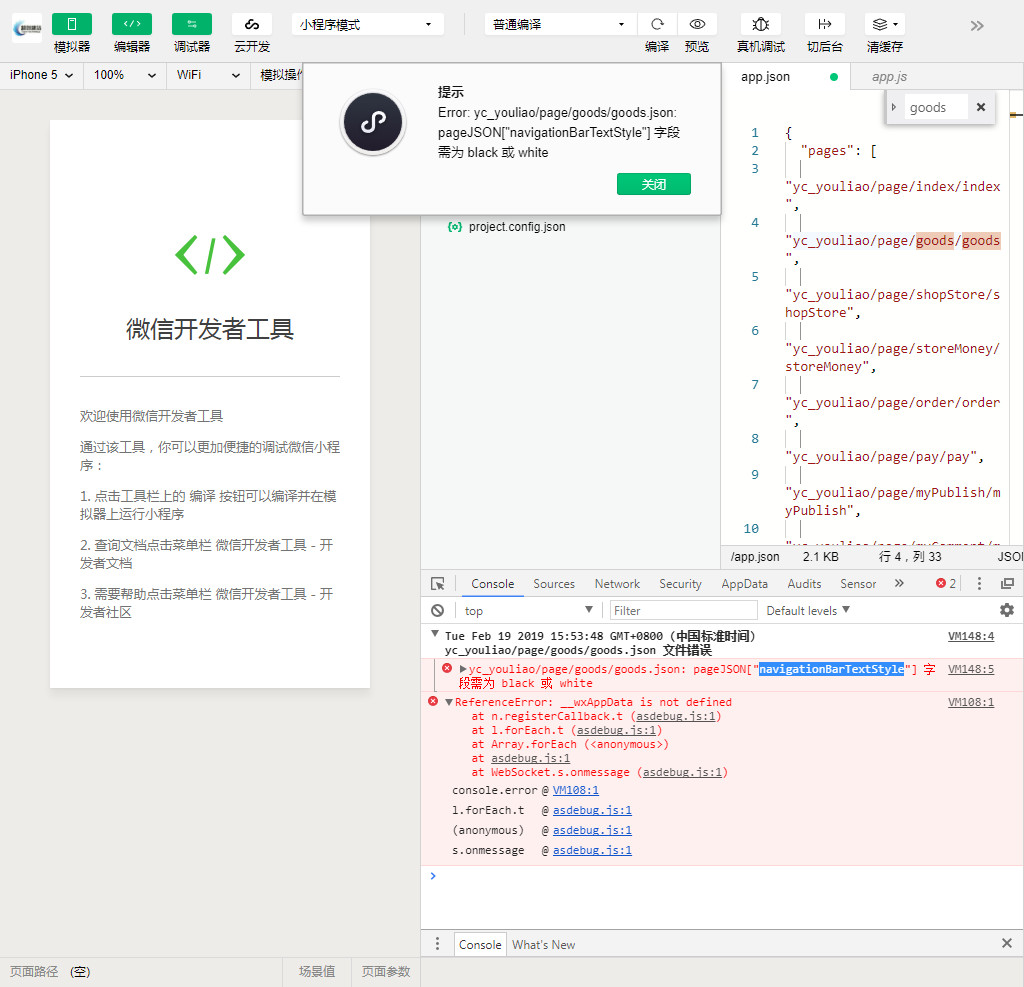
Task: Open asdebug.js:1 link beside s.onmessage
Action: coord(592,850)
